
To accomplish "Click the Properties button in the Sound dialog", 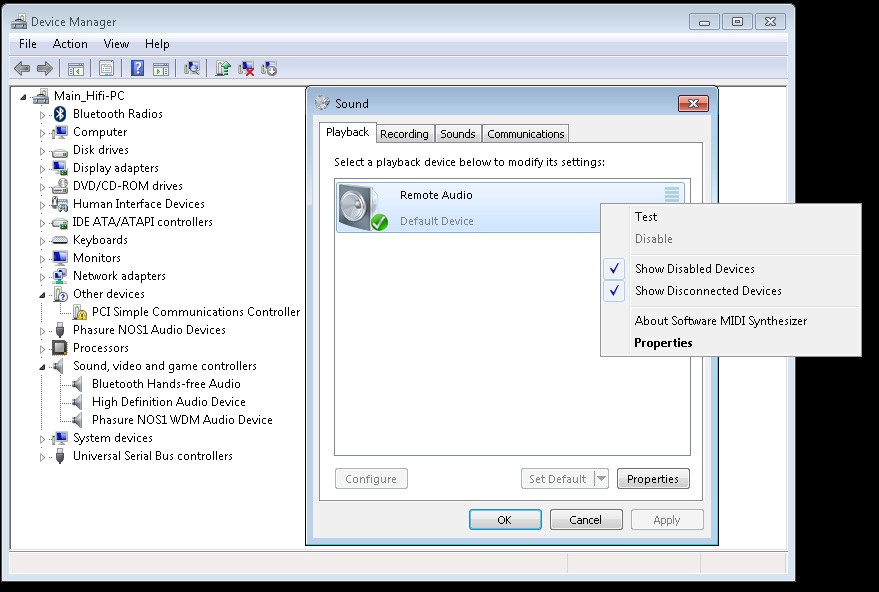I will (653, 479).
